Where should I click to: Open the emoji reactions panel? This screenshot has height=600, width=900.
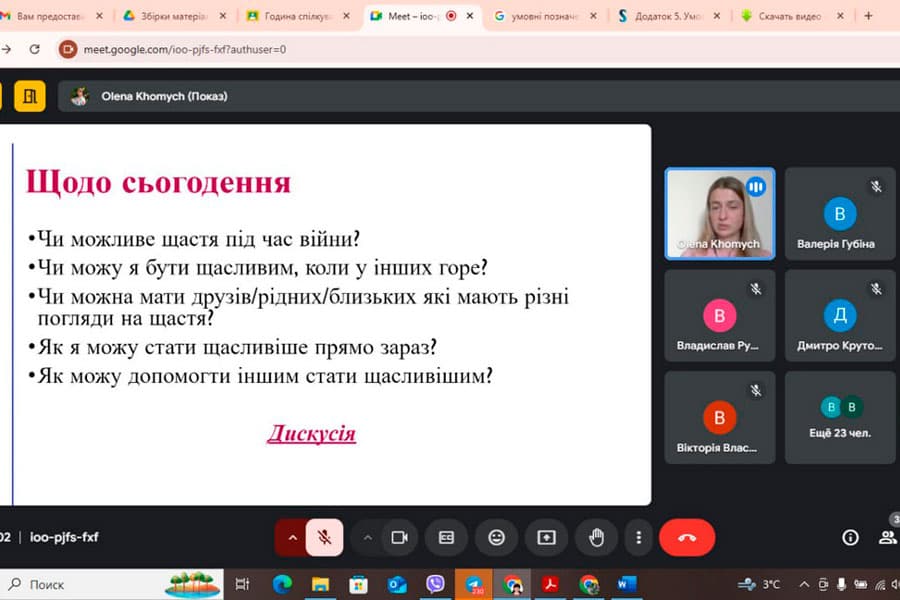tap(497, 537)
